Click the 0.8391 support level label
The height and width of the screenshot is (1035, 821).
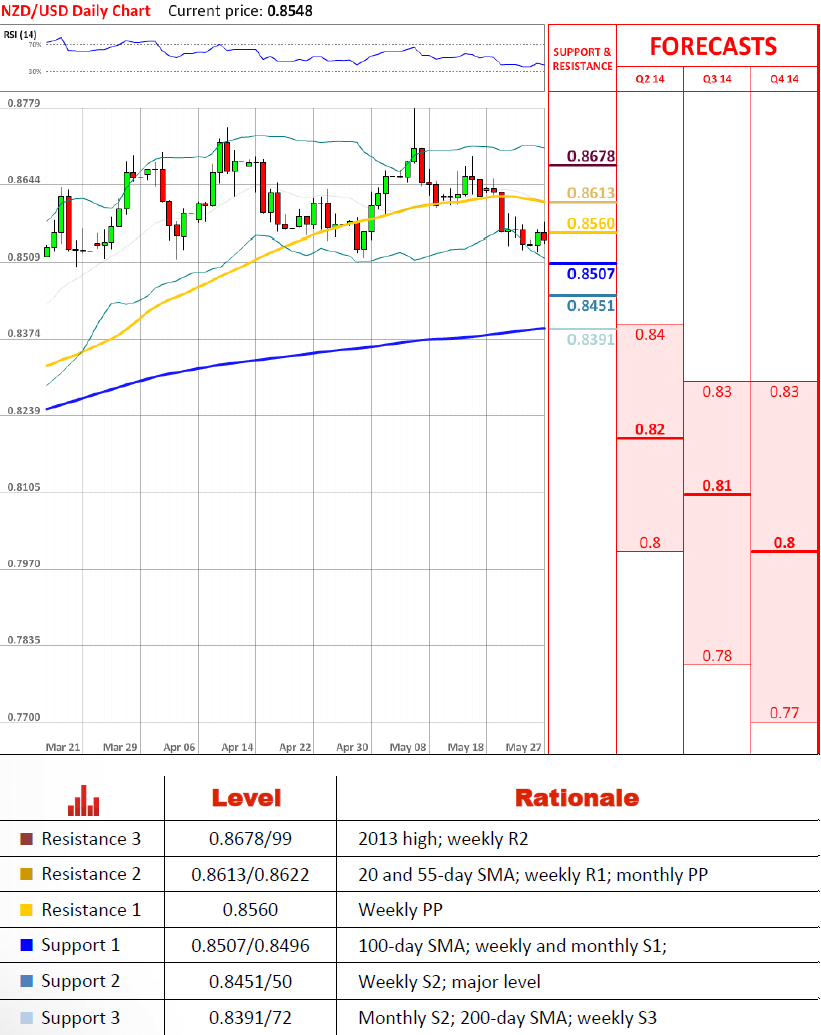point(591,339)
